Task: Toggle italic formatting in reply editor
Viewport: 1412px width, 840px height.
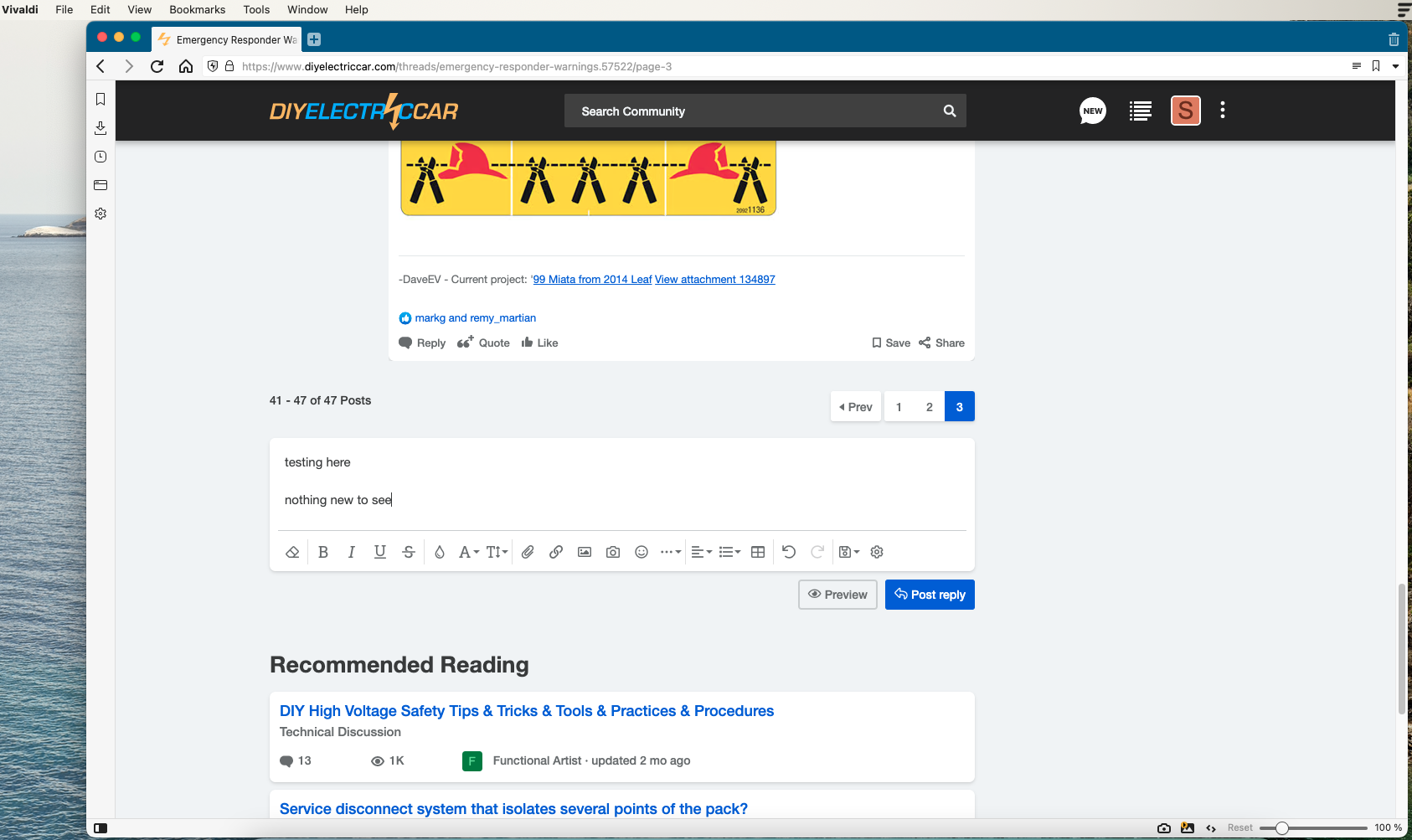Action: (352, 552)
